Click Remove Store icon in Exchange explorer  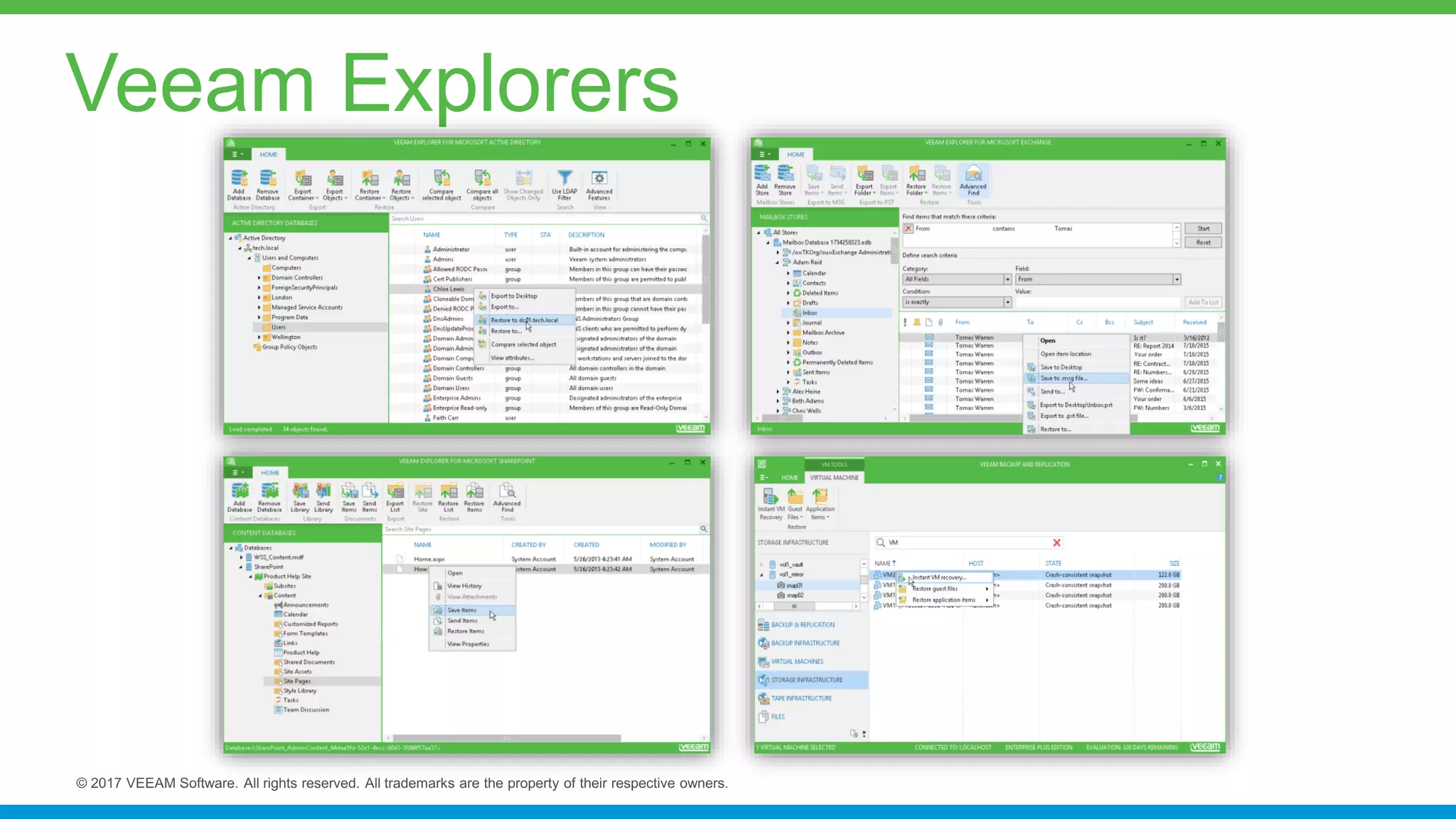pyautogui.click(x=785, y=180)
